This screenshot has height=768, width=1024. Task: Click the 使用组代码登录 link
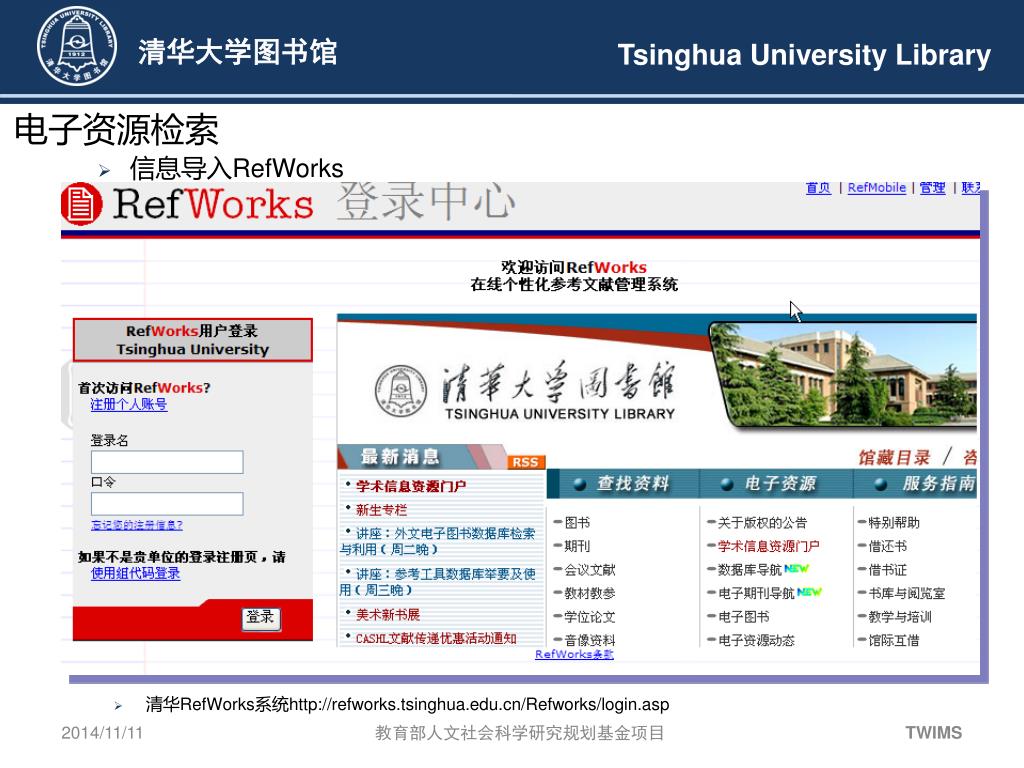point(135,573)
